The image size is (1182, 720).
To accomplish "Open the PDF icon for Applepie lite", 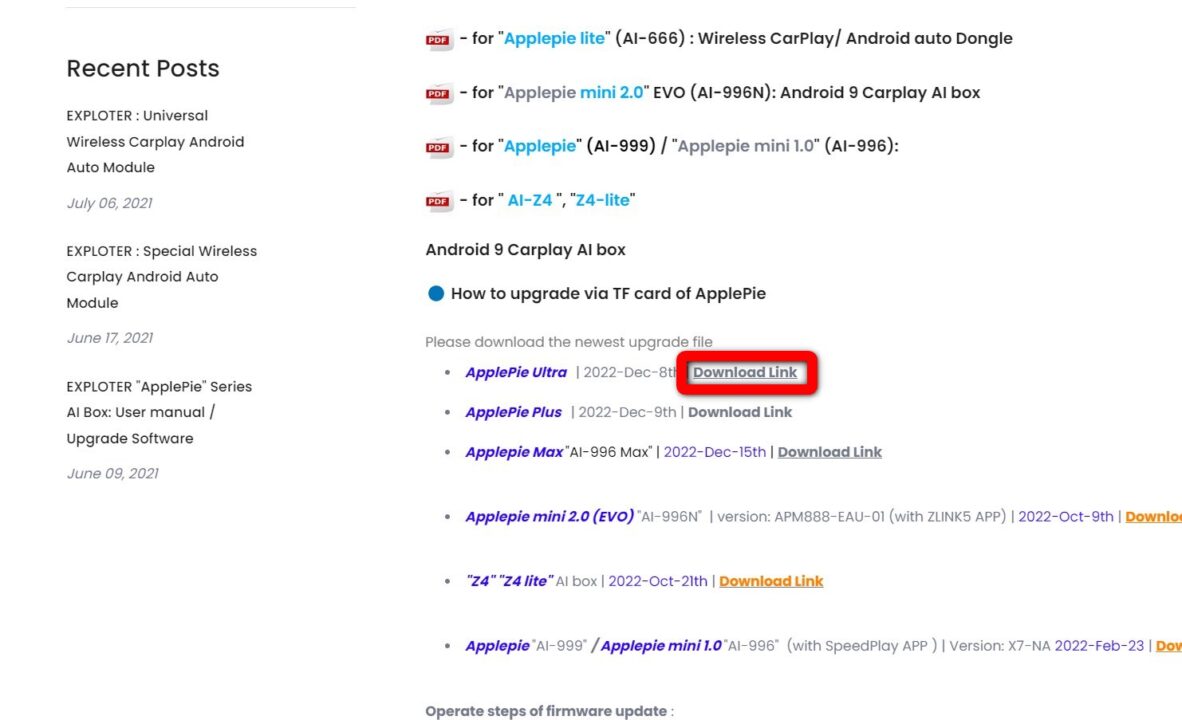I will click(439, 39).
